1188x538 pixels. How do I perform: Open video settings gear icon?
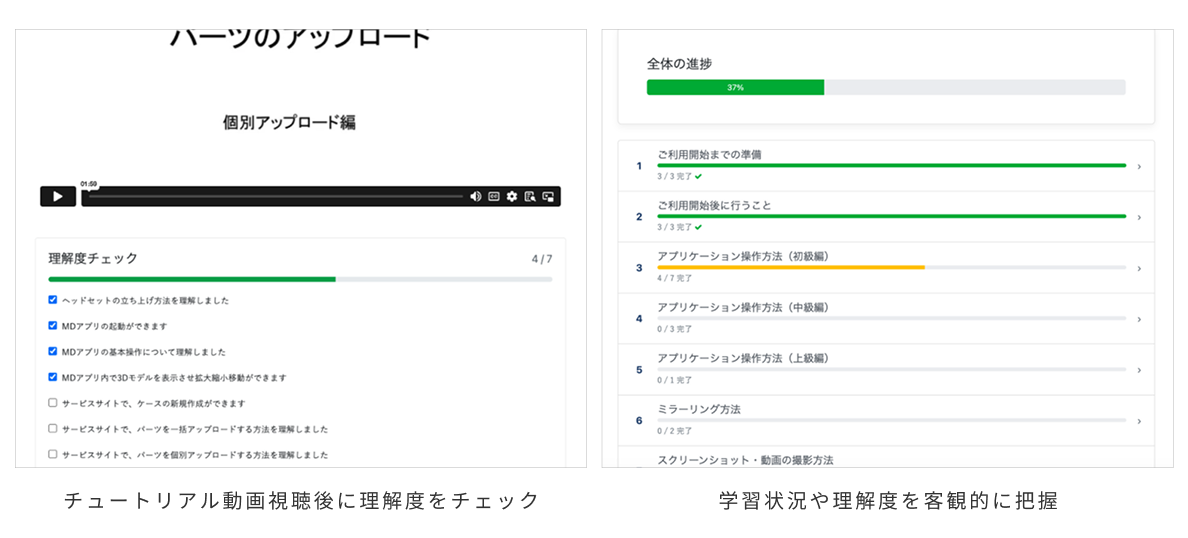pyautogui.click(x=511, y=197)
